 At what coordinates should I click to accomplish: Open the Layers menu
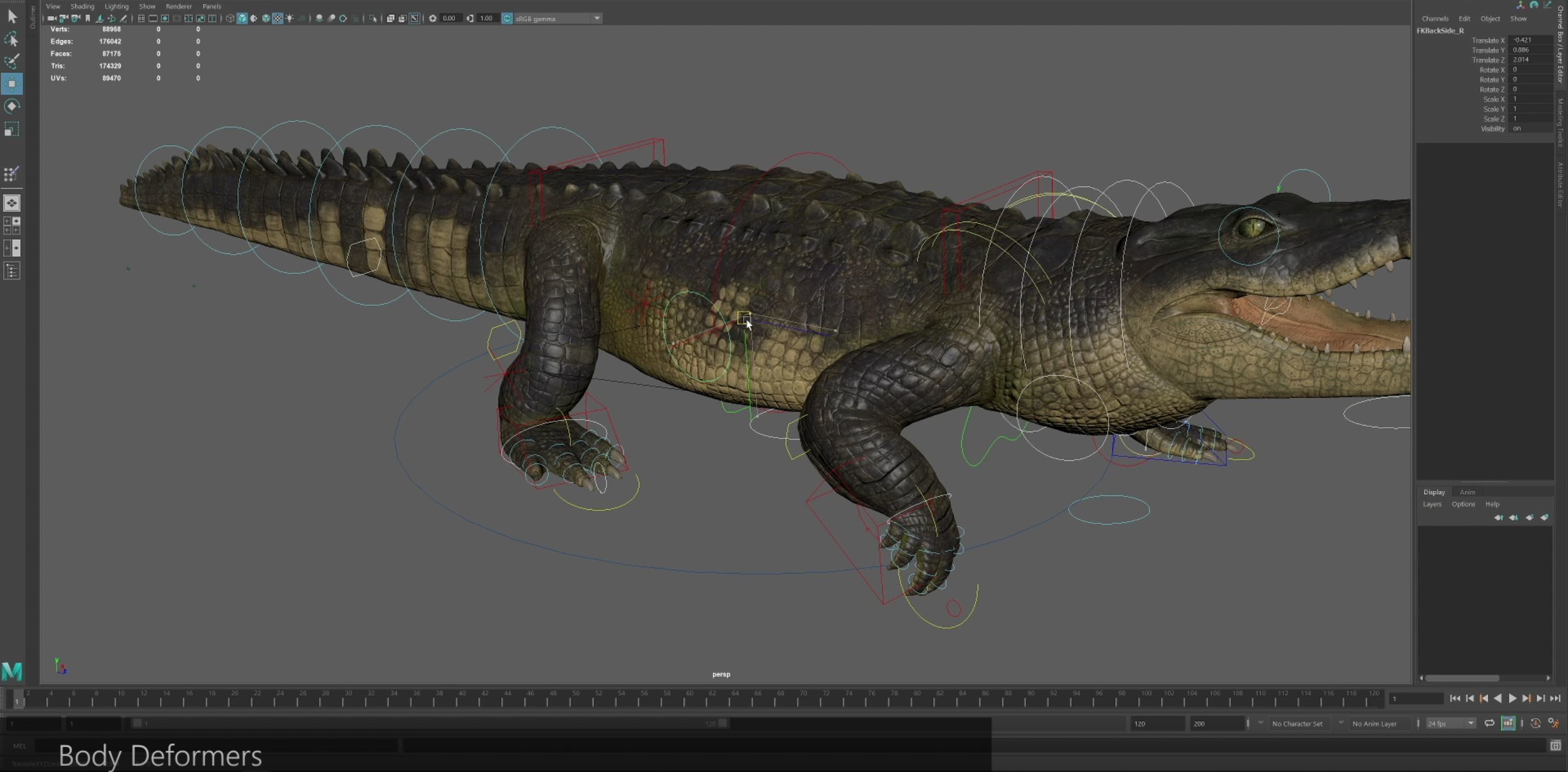[x=1432, y=504]
